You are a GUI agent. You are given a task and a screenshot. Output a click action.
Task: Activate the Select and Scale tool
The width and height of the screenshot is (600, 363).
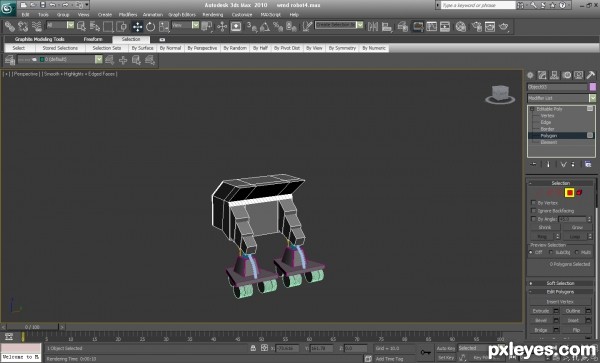coord(164,26)
